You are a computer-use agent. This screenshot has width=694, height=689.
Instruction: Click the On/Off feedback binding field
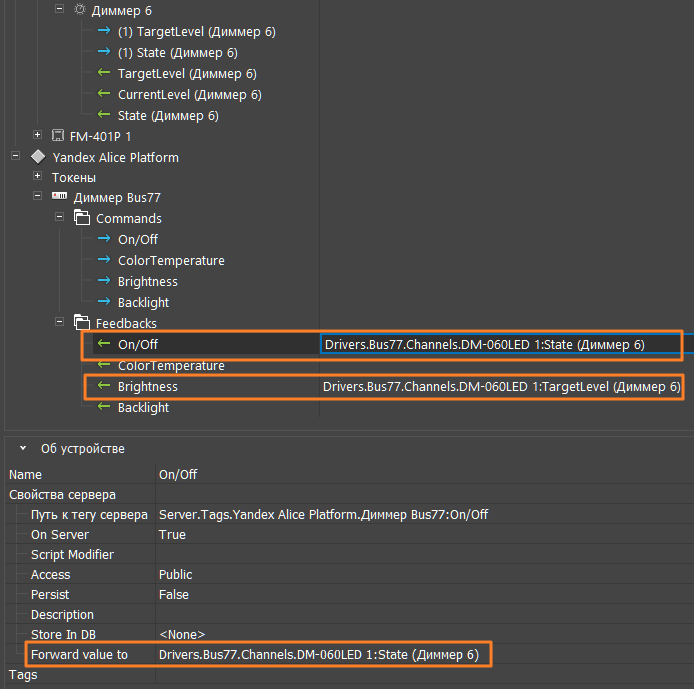500,345
